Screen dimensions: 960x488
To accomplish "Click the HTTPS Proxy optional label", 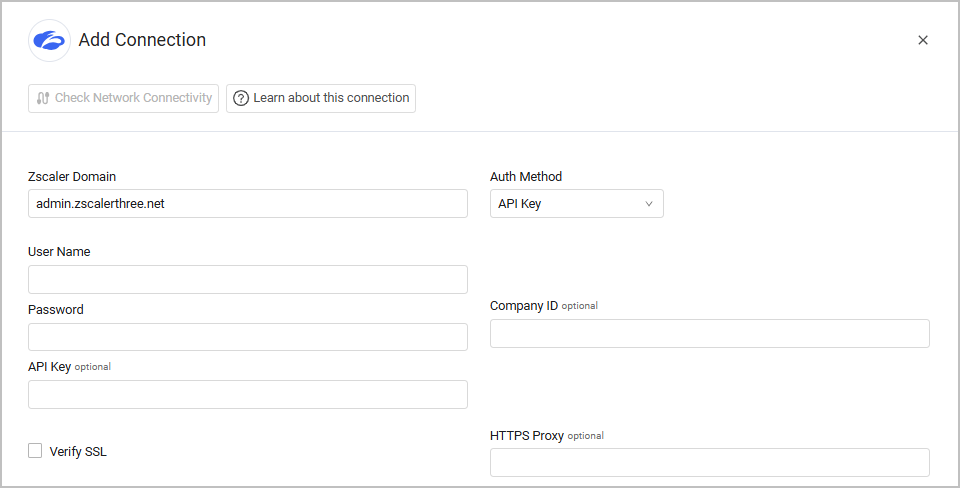I will click(x=547, y=435).
